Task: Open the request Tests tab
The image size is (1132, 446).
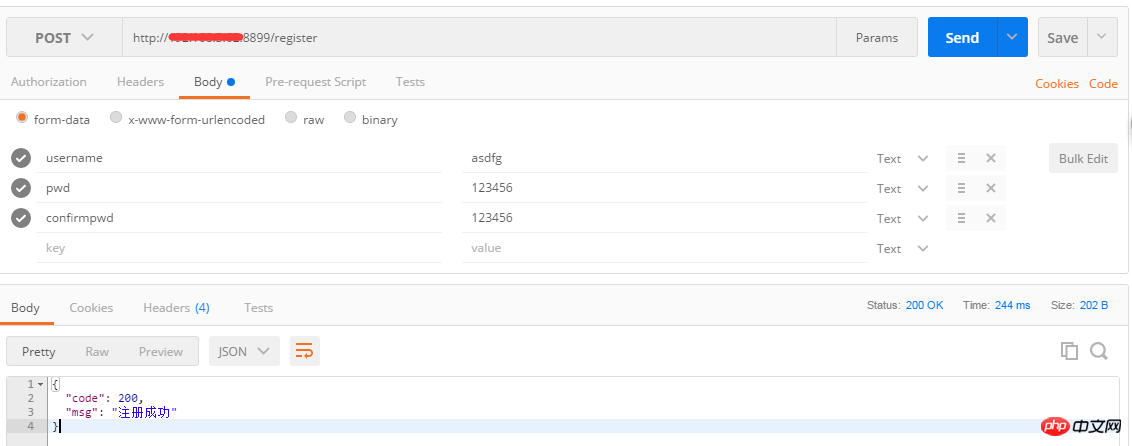Action: 410,82
